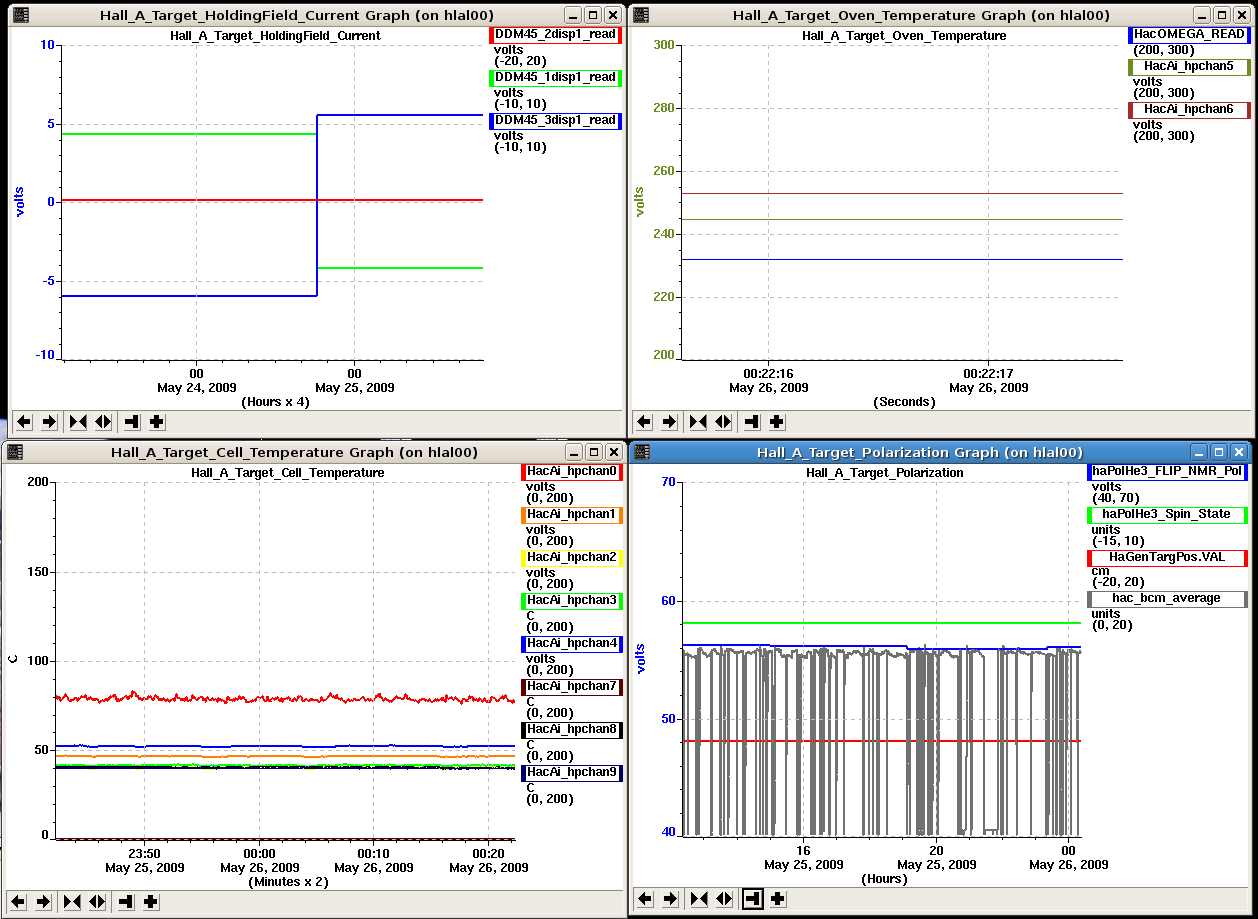Toggle auto-scroll icon in HoldingField_Current window
Image resolution: width=1258 pixels, height=919 pixels.
[131, 422]
